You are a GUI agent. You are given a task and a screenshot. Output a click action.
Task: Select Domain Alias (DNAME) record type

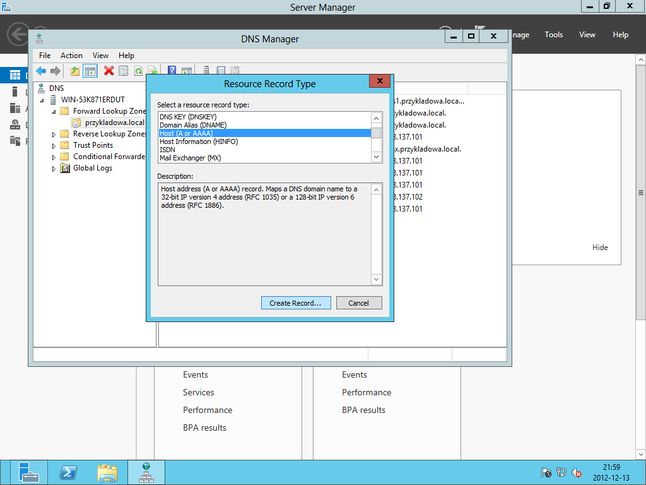pos(264,125)
